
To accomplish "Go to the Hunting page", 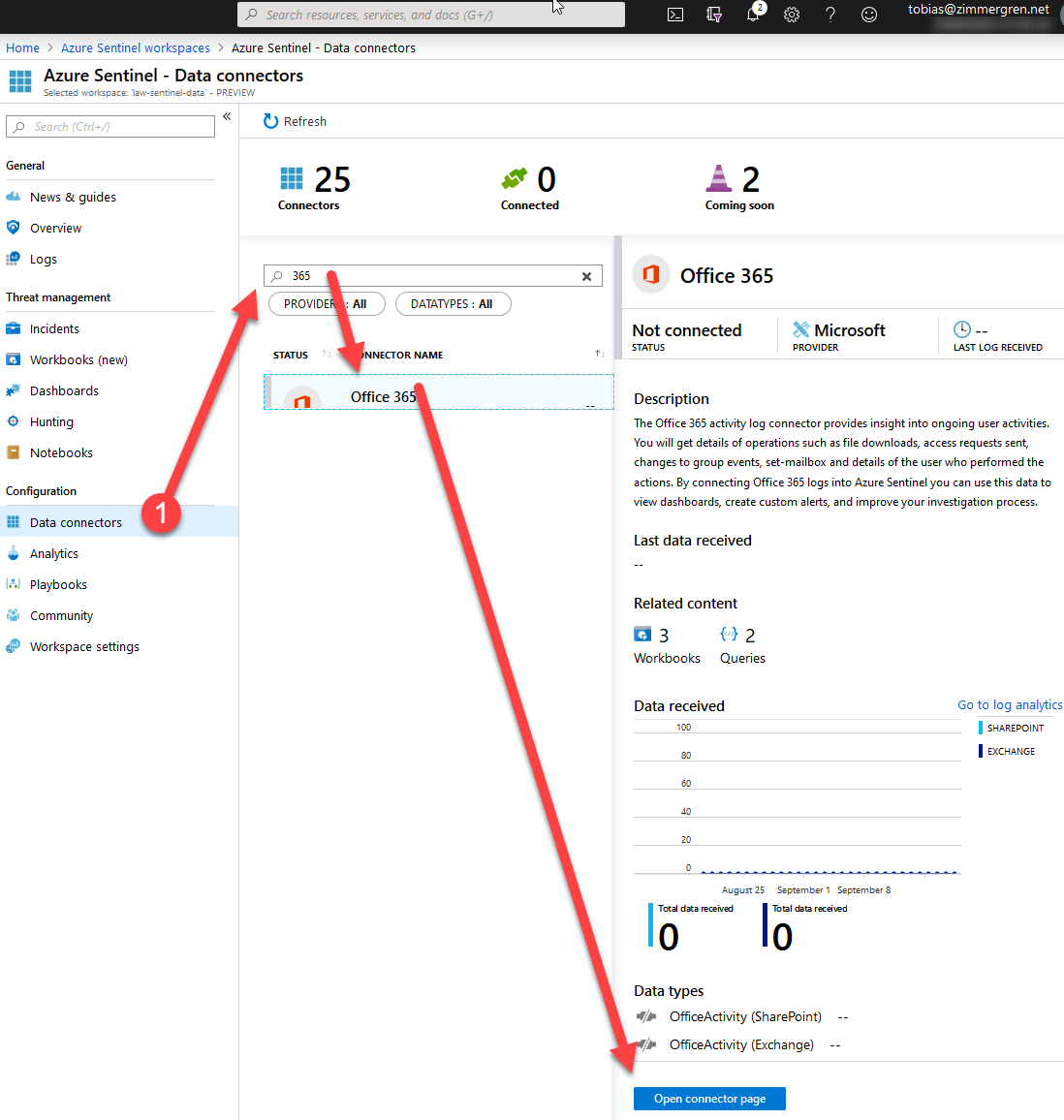I will tap(51, 422).
